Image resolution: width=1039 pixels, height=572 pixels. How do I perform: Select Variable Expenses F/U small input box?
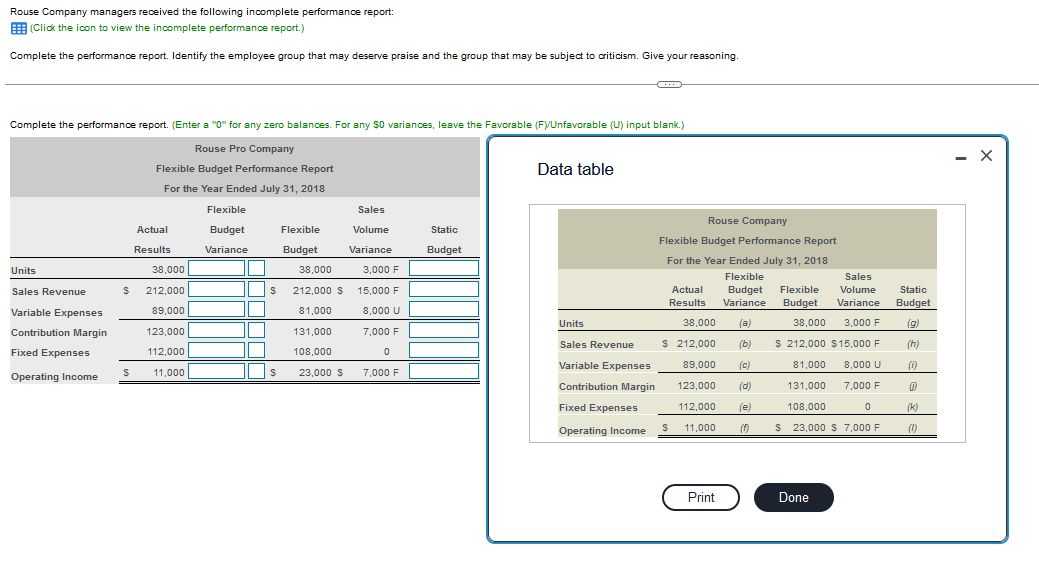(256, 310)
